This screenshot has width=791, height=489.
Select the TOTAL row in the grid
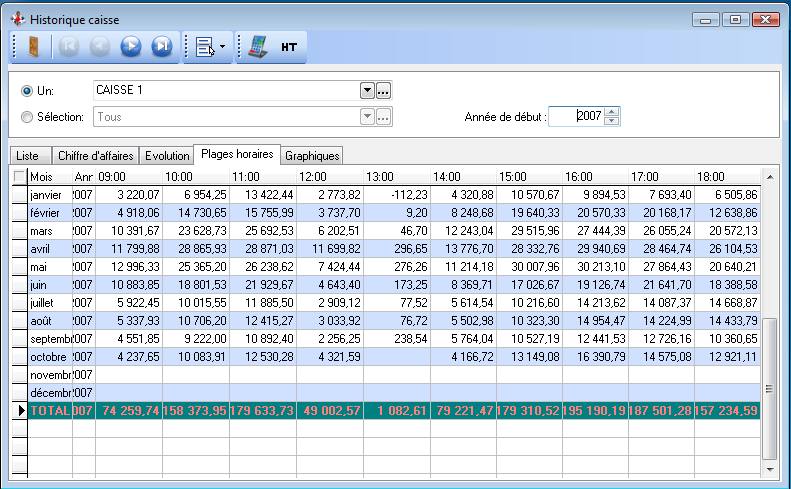tap(50, 410)
